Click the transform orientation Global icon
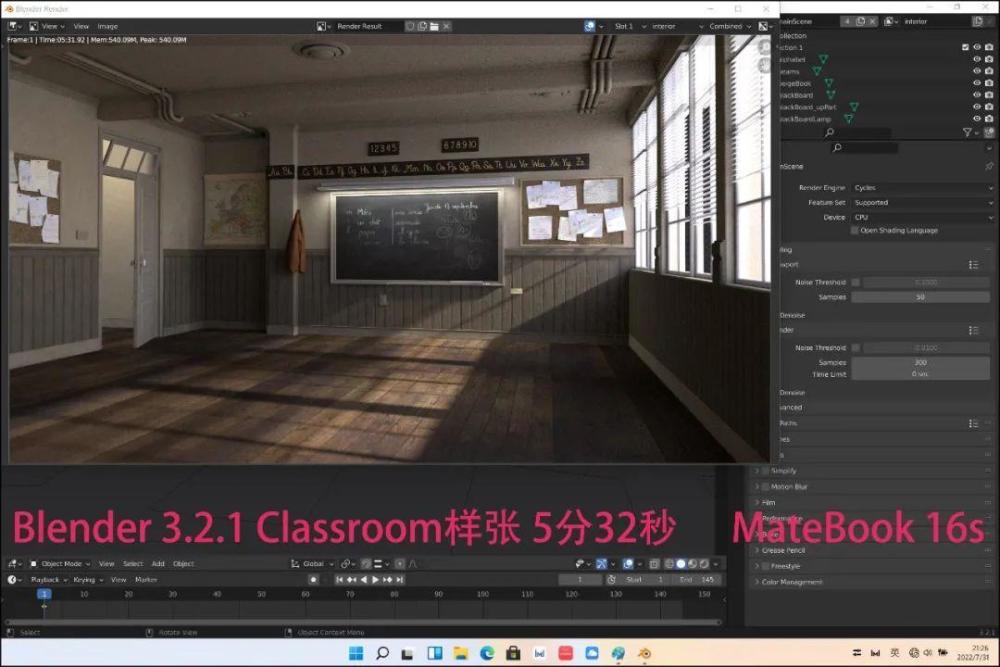The image size is (1000, 667). [x=295, y=564]
